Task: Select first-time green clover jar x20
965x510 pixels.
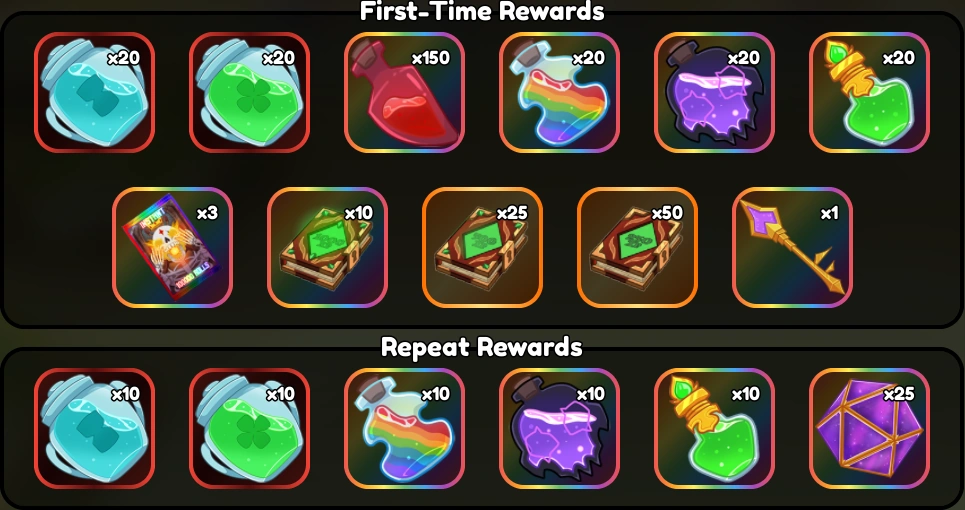Action: pos(249,92)
